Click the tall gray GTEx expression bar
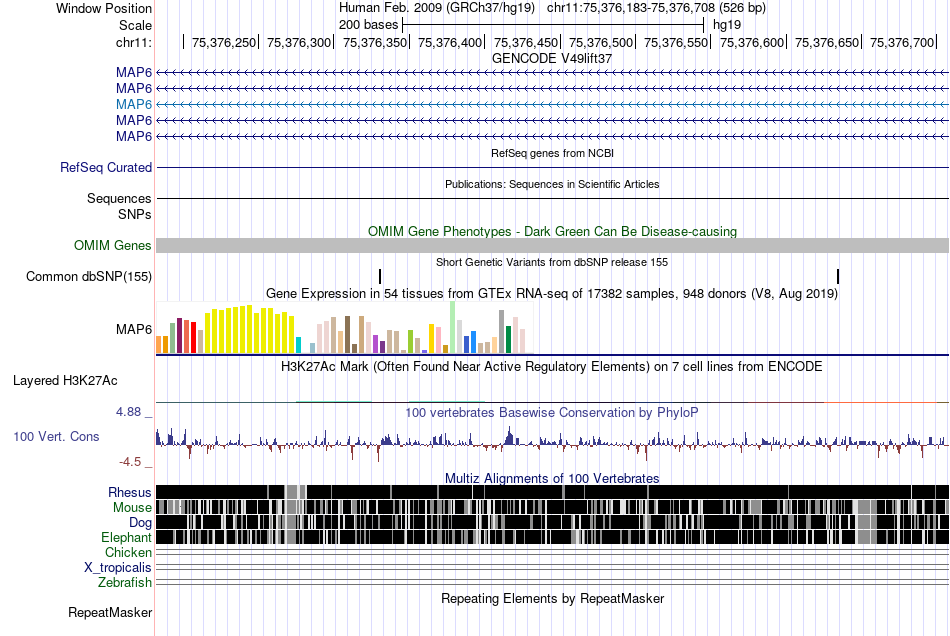 502,331
